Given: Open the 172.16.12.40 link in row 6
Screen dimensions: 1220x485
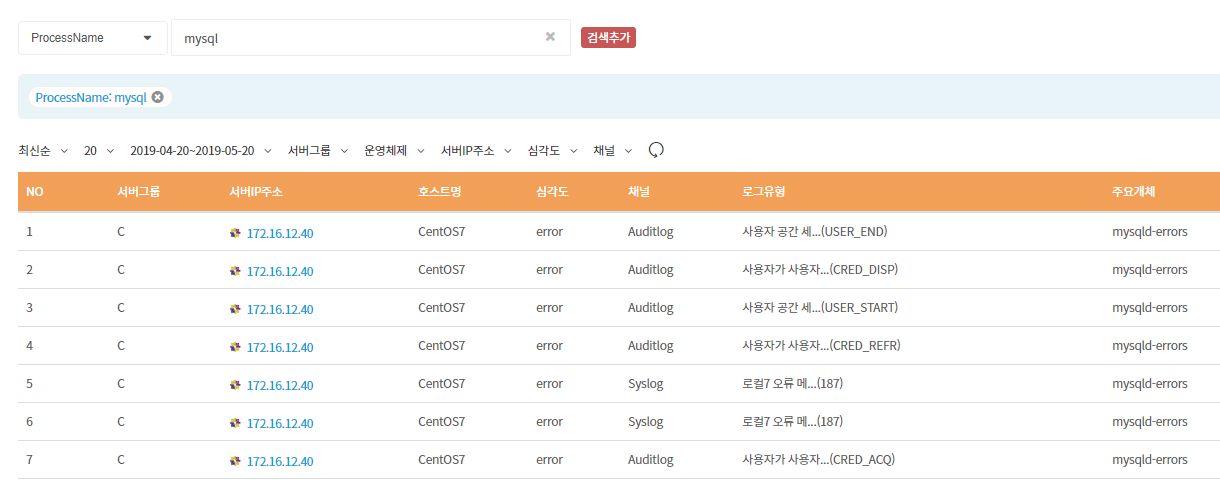Looking at the screenshot, I should (280, 423).
